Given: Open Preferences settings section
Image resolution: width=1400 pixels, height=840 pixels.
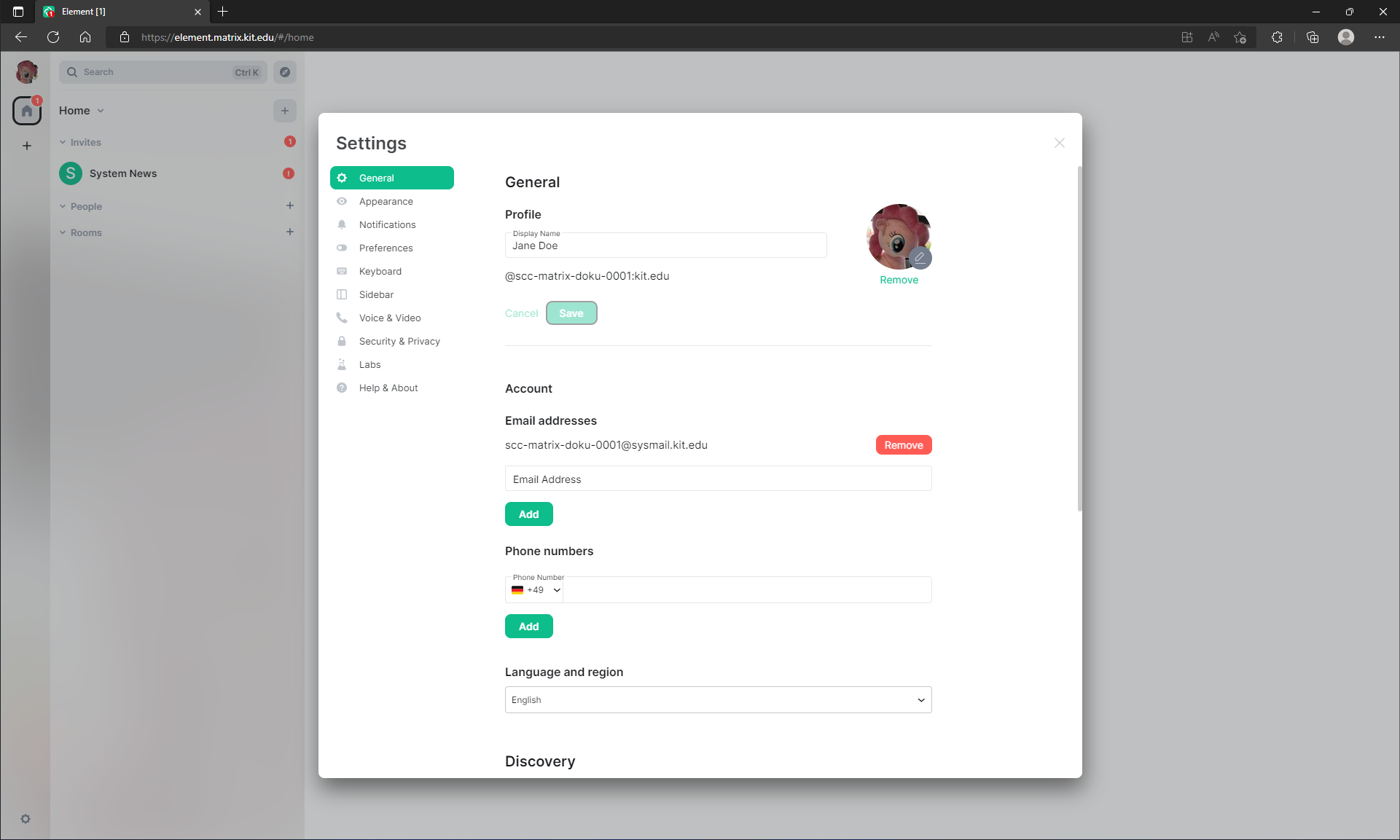Looking at the screenshot, I should tap(385, 247).
